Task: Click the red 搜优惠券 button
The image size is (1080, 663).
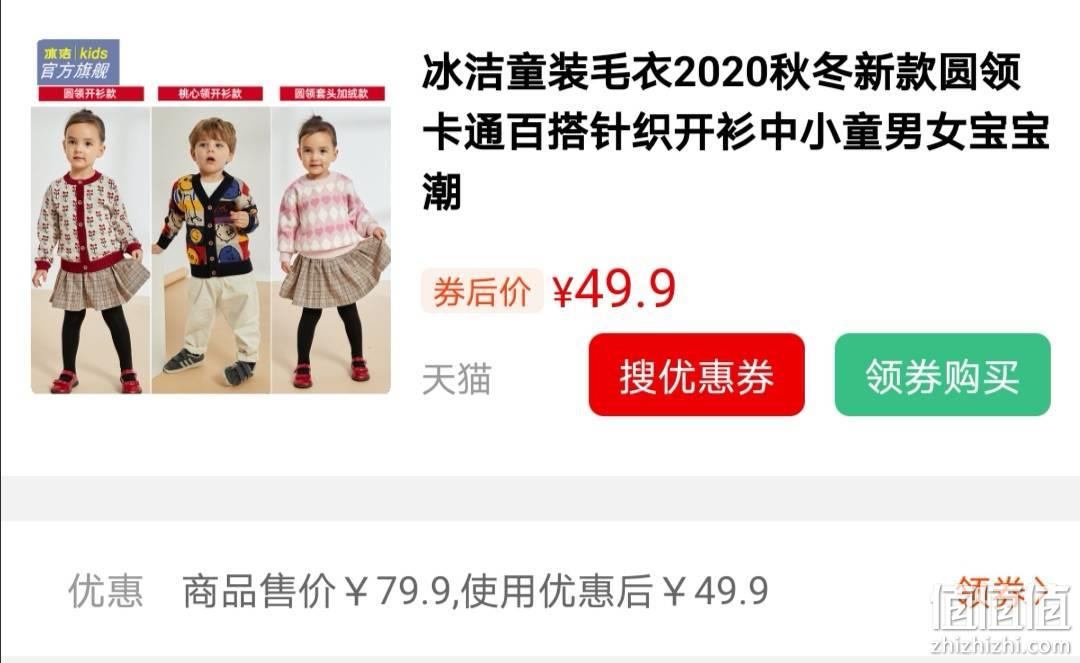Action: coord(696,375)
